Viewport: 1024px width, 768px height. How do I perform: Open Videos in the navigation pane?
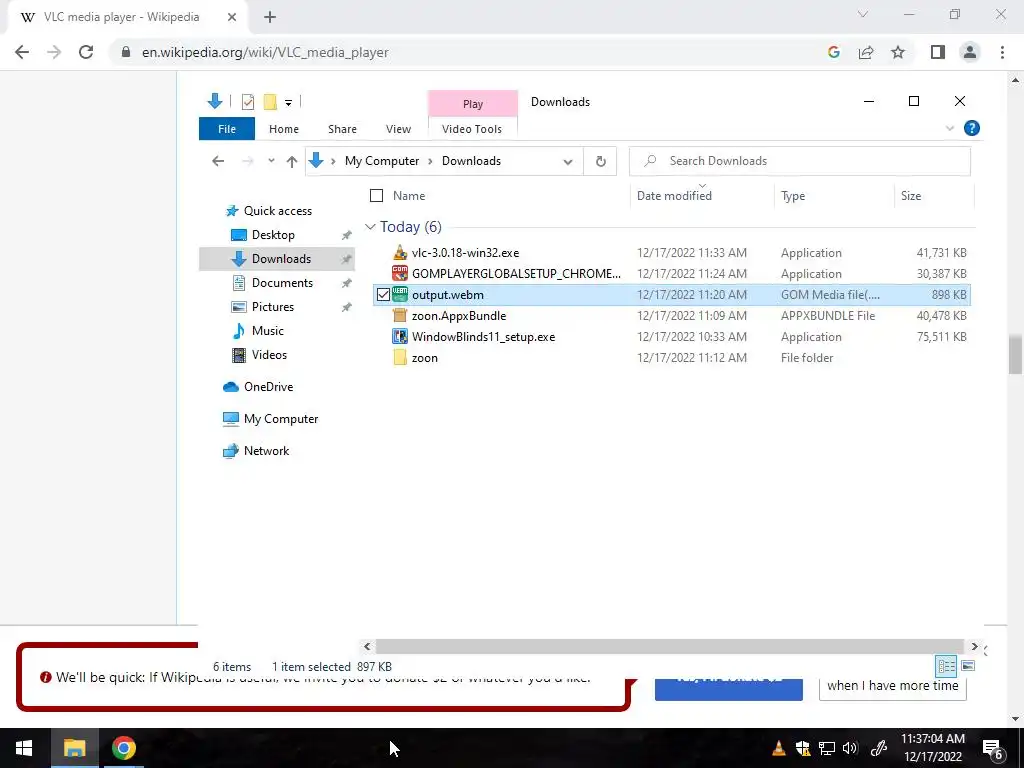click(x=269, y=355)
